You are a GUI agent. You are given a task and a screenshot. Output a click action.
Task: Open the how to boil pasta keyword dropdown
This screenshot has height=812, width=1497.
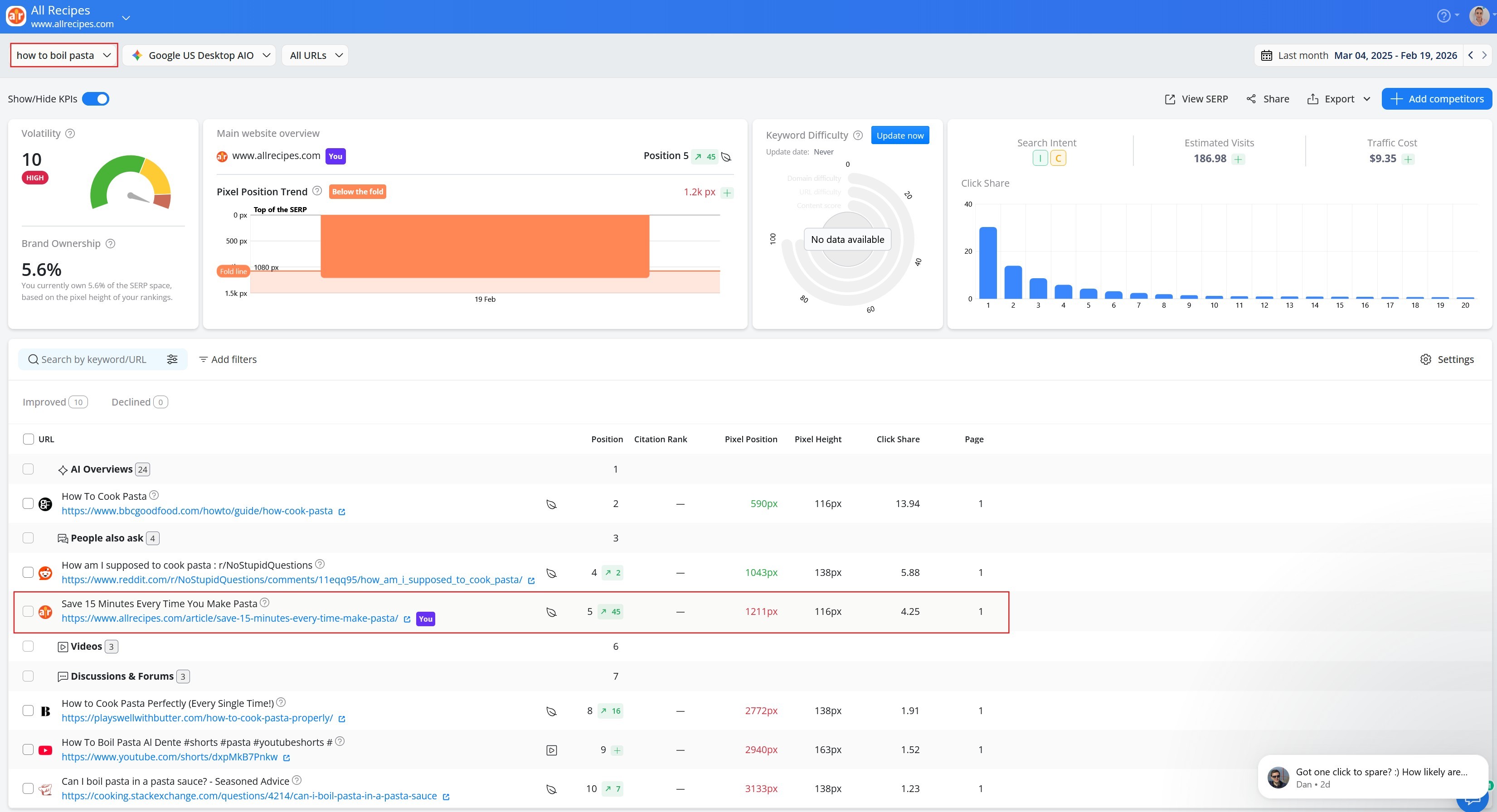pos(64,55)
